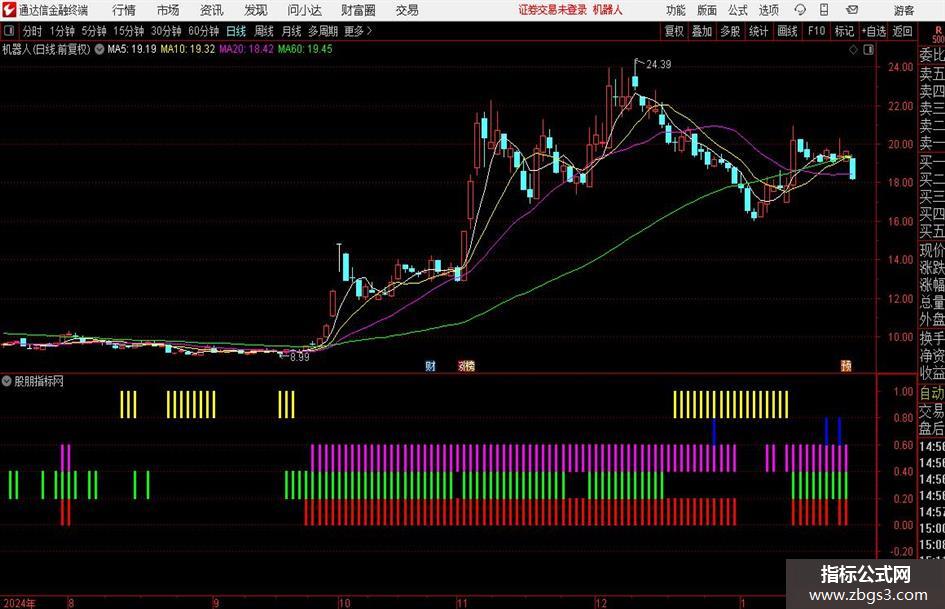Select the 月线 monthly tab
Screen dimensions: 945x609
(x=291, y=31)
